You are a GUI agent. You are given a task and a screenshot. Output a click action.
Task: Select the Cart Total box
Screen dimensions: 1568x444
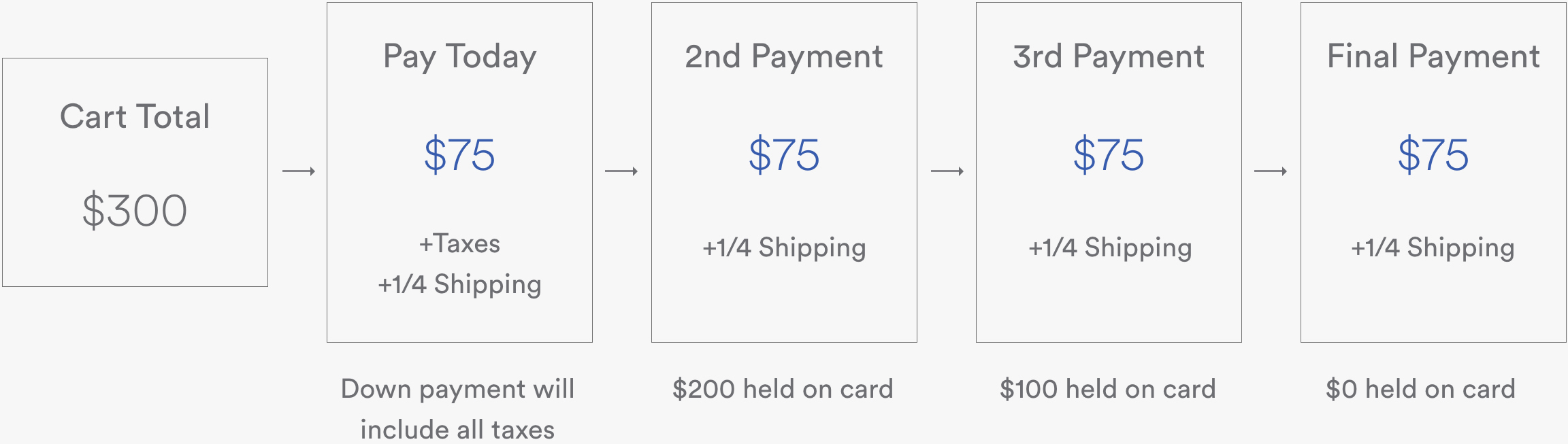(x=135, y=172)
